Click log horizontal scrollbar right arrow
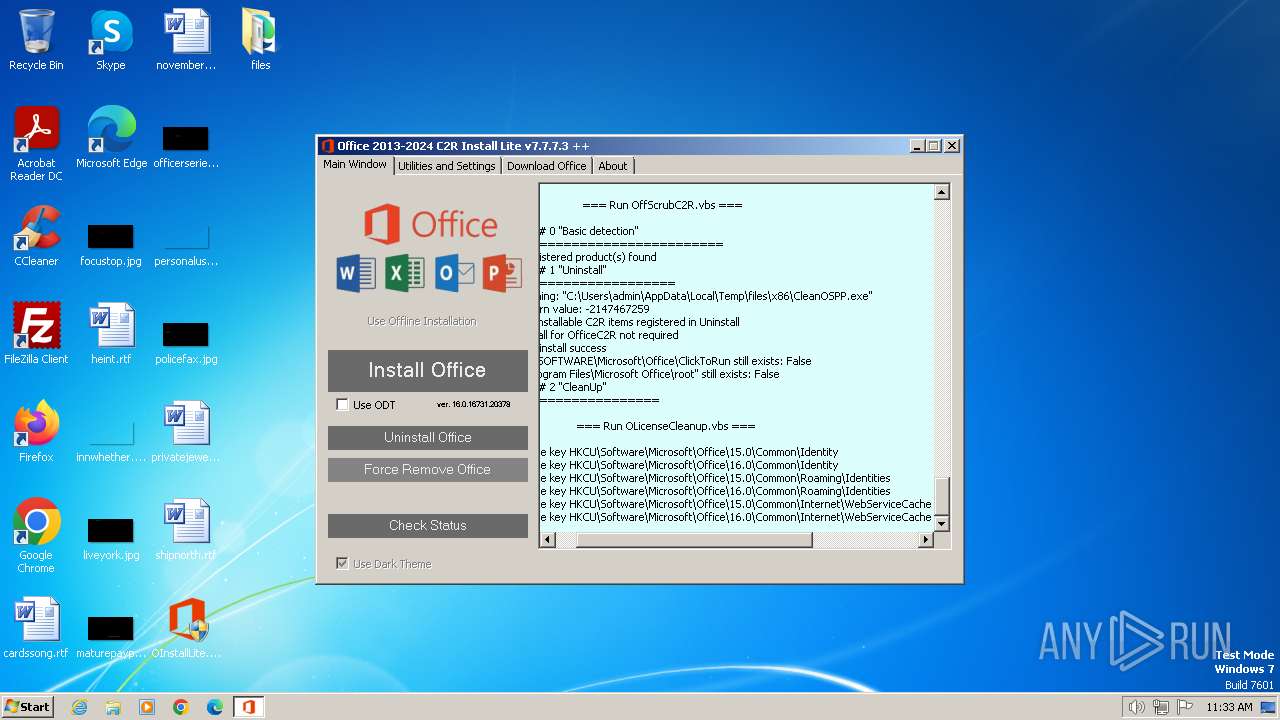 (925, 540)
